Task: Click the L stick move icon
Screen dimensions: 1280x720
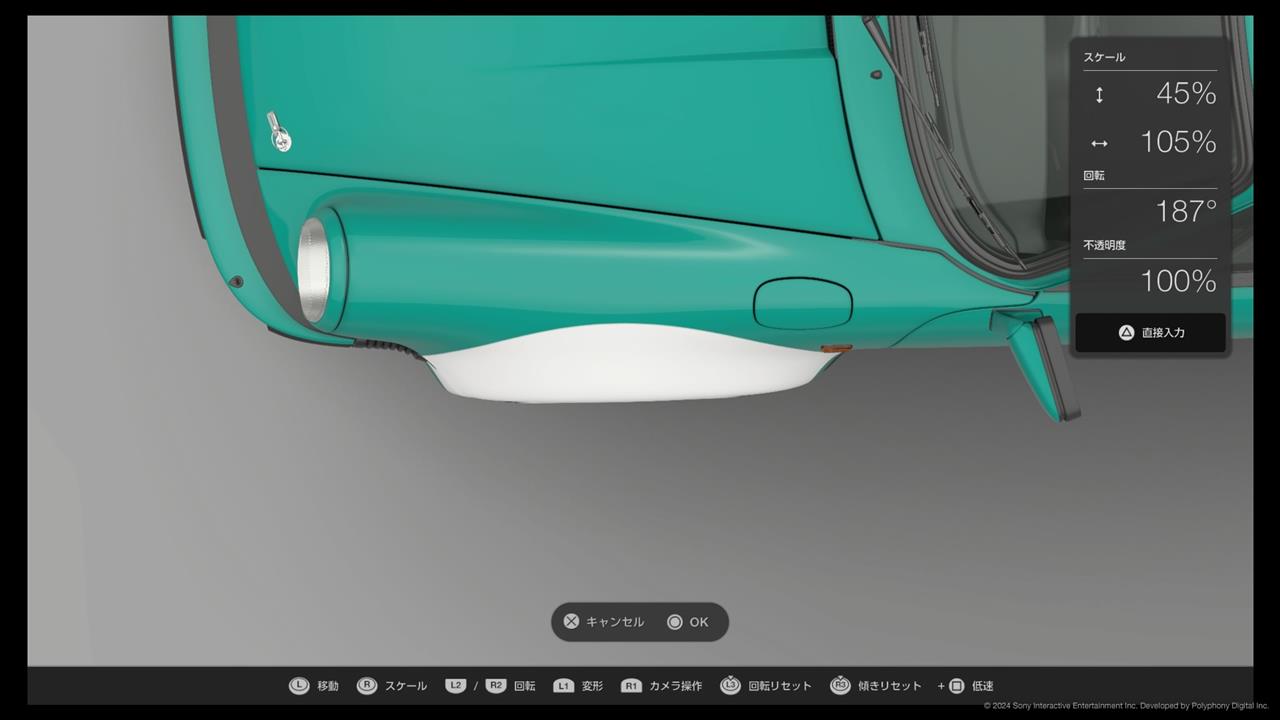Action: click(299, 686)
